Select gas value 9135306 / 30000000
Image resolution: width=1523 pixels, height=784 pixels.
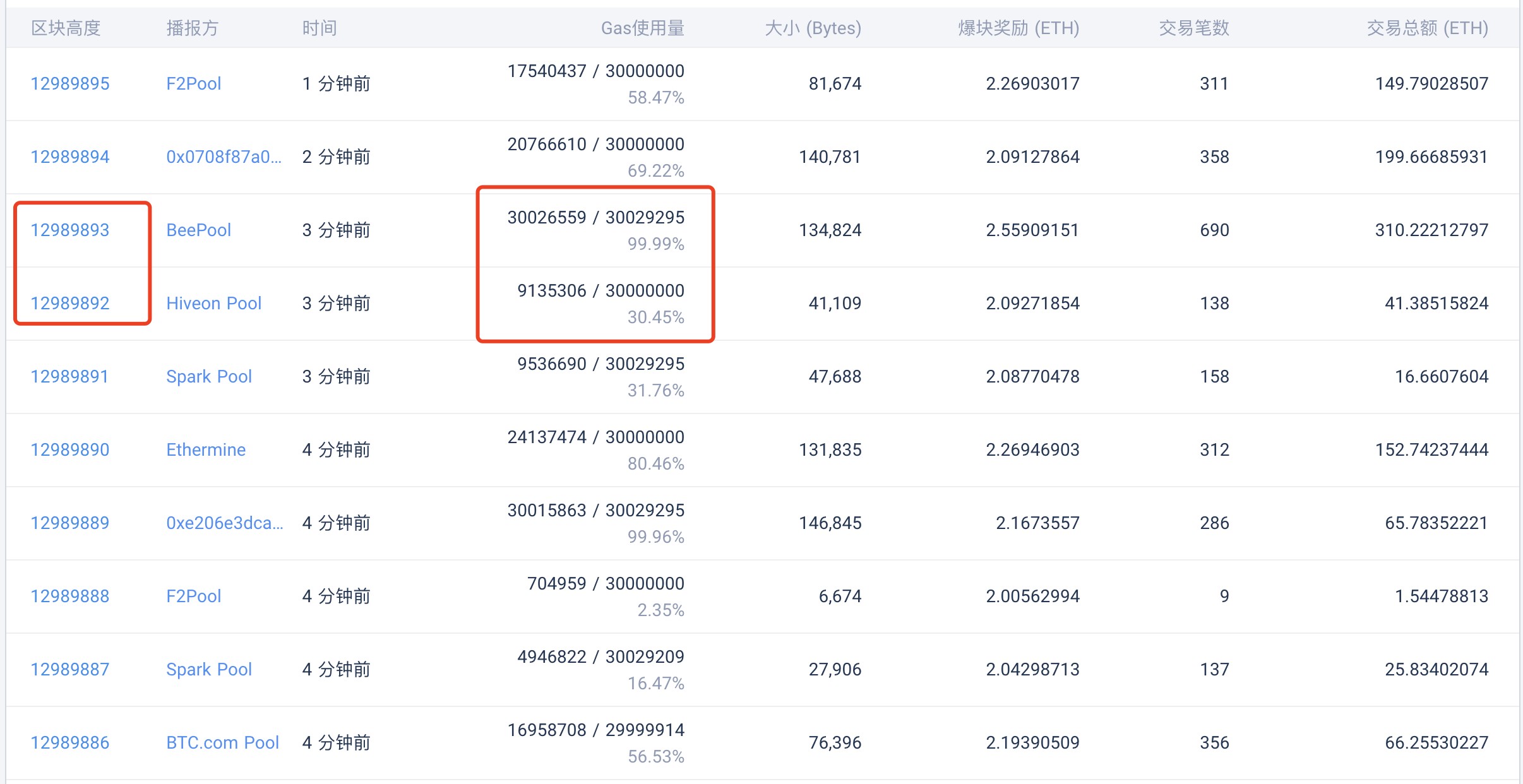(x=601, y=290)
